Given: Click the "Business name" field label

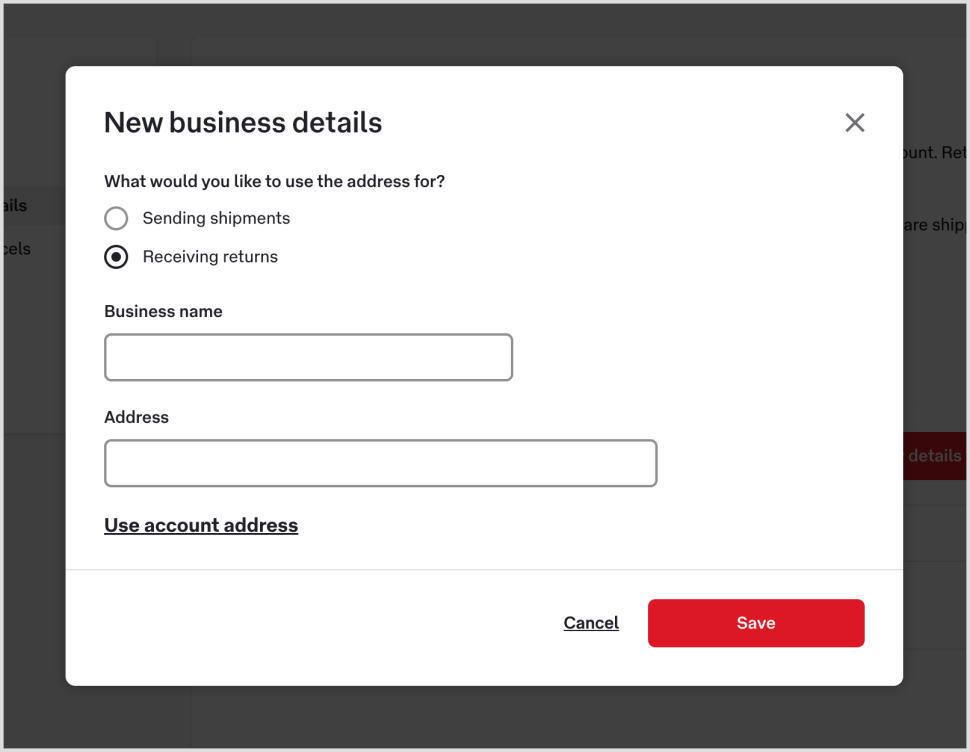Looking at the screenshot, I should (x=163, y=311).
